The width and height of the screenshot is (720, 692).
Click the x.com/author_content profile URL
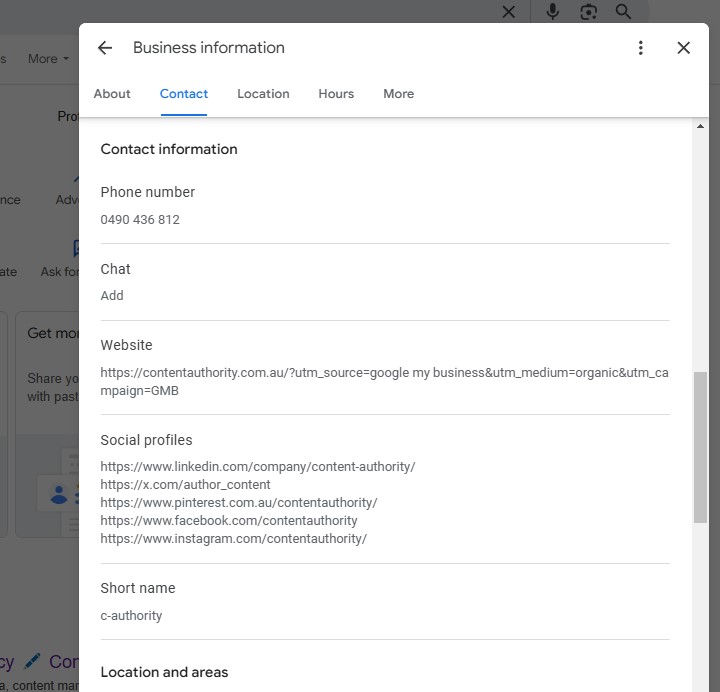pos(186,484)
